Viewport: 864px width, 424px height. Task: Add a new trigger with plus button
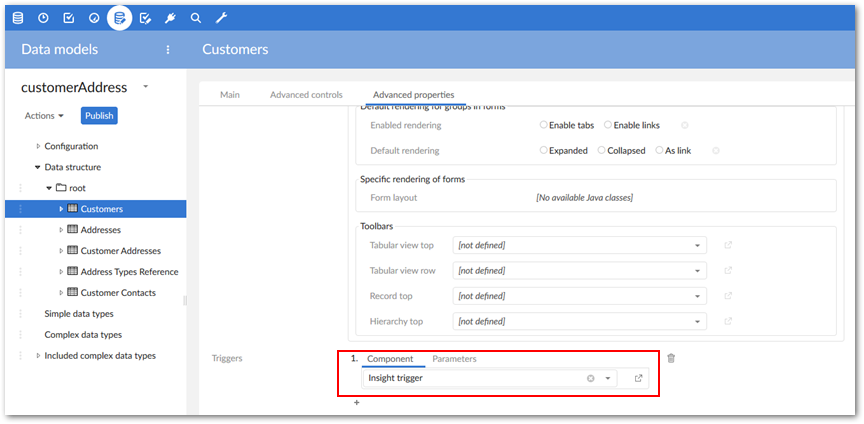[356, 403]
